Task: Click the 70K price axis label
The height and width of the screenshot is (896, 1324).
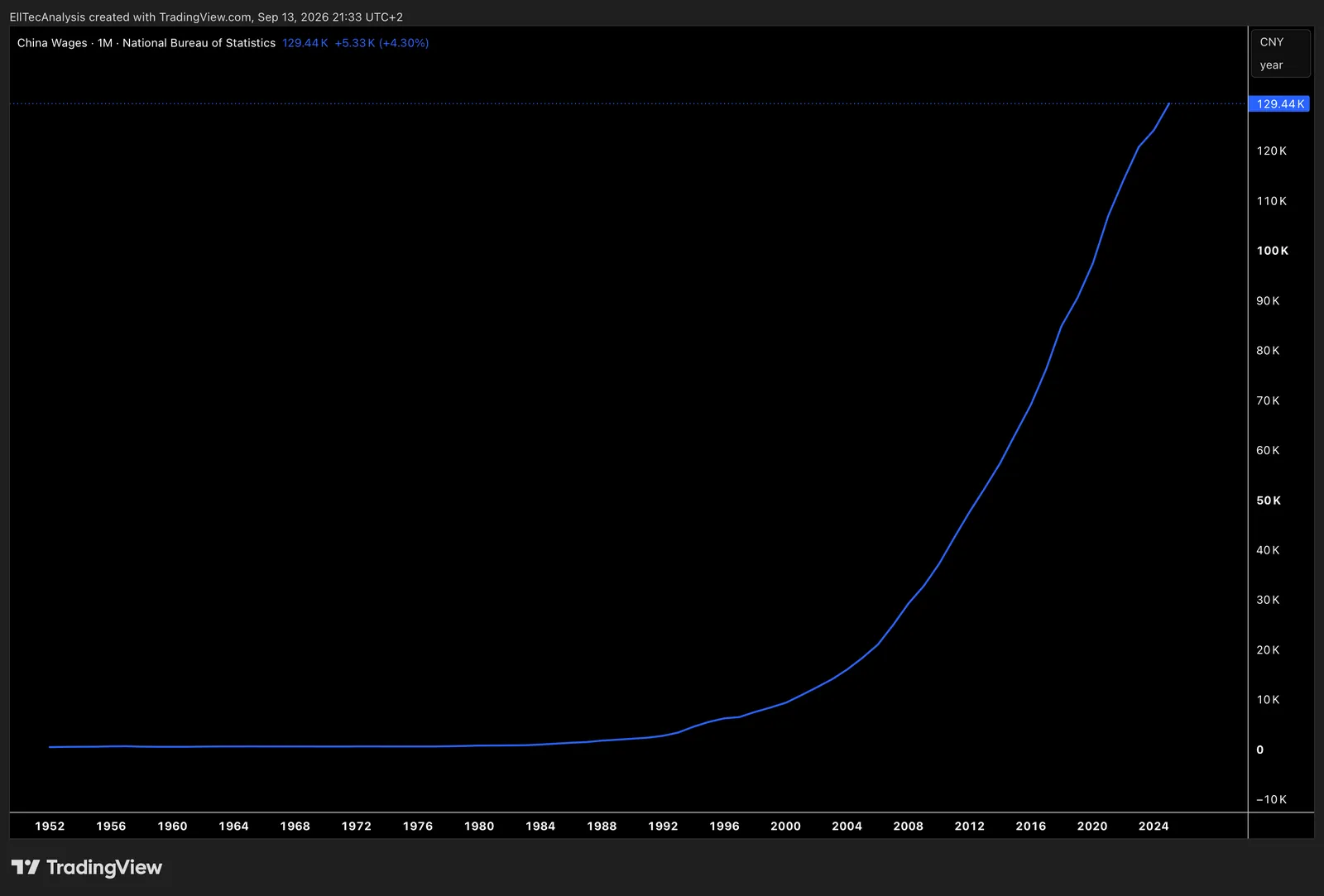Action: click(x=1268, y=400)
